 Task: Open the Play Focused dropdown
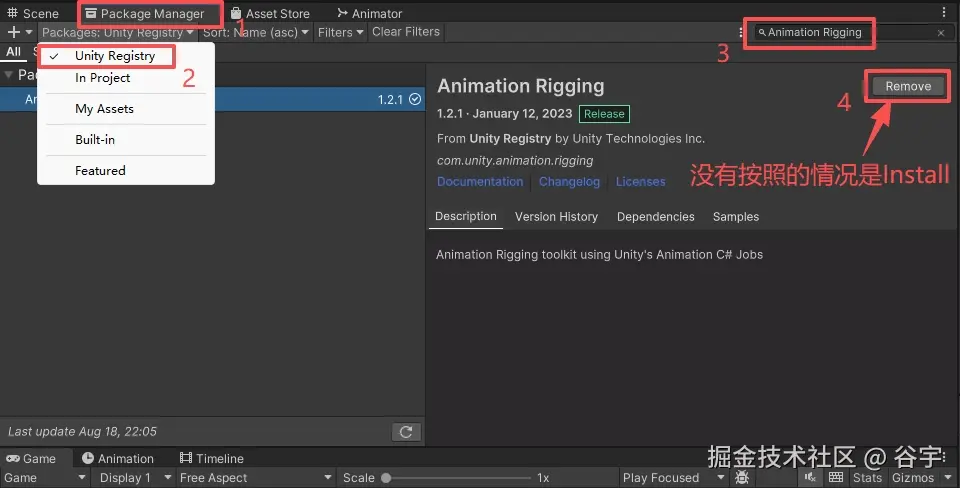coord(672,478)
